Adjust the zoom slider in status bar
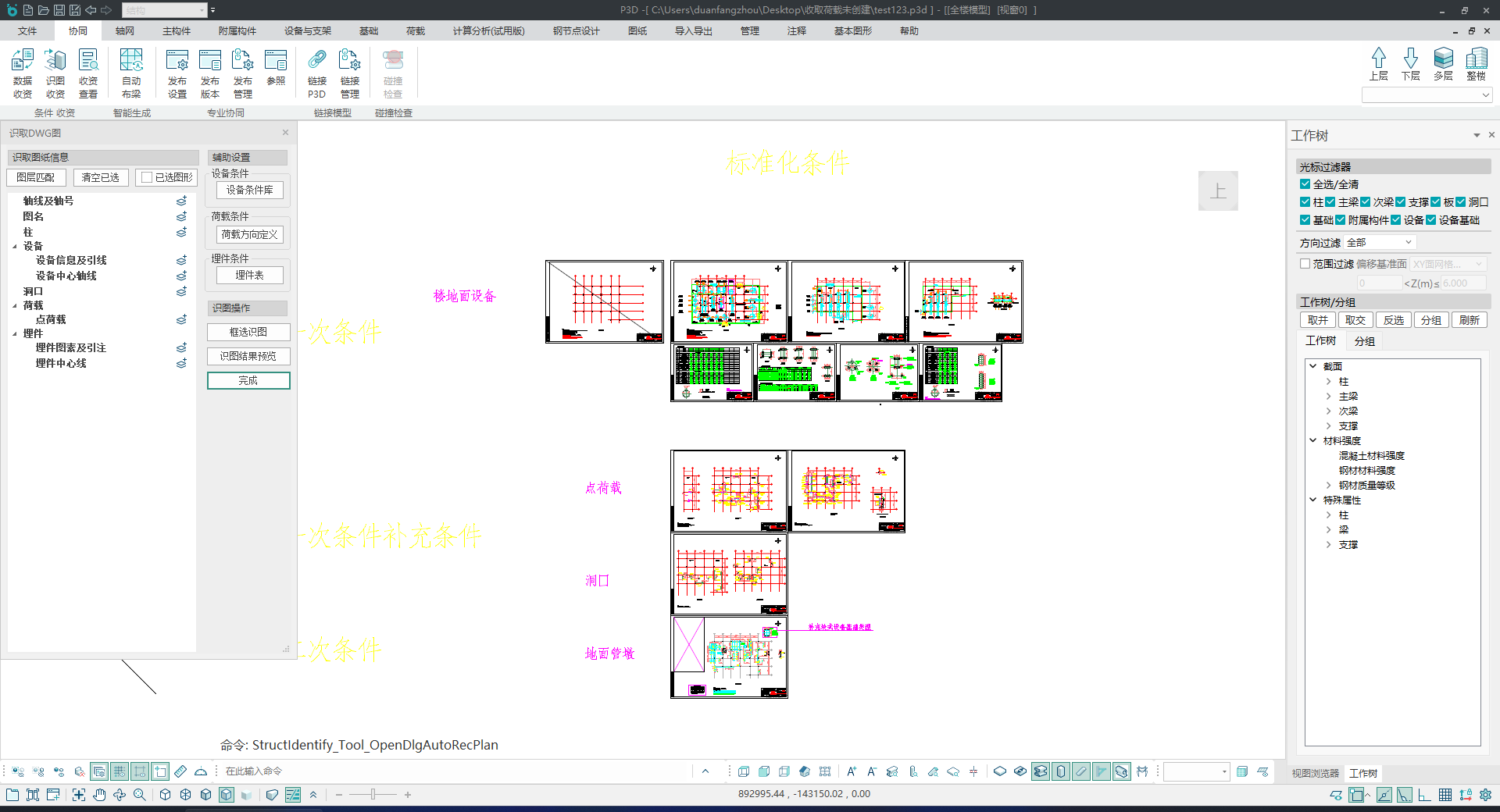The image size is (1500, 812). 373,795
